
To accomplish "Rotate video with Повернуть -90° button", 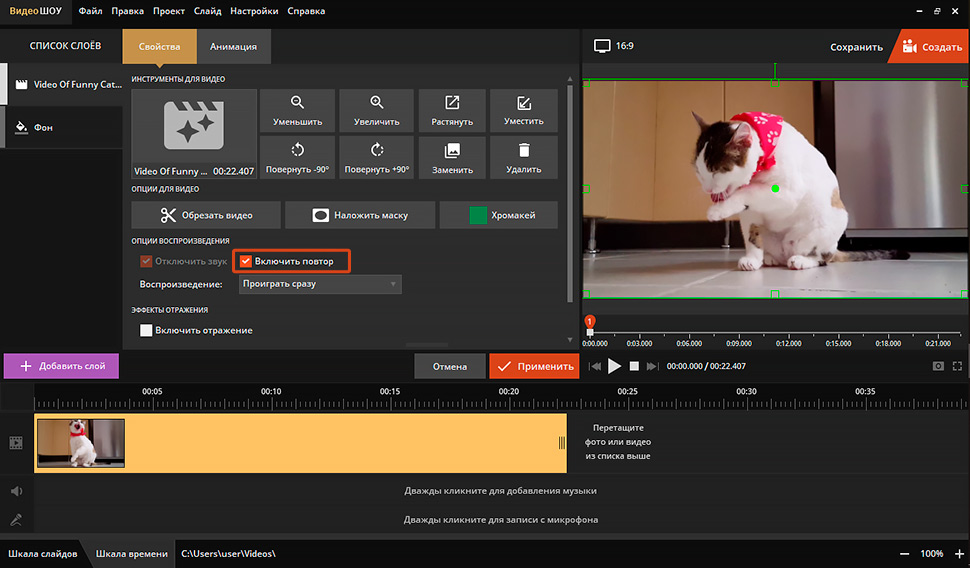I will click(x=296, y=158).
